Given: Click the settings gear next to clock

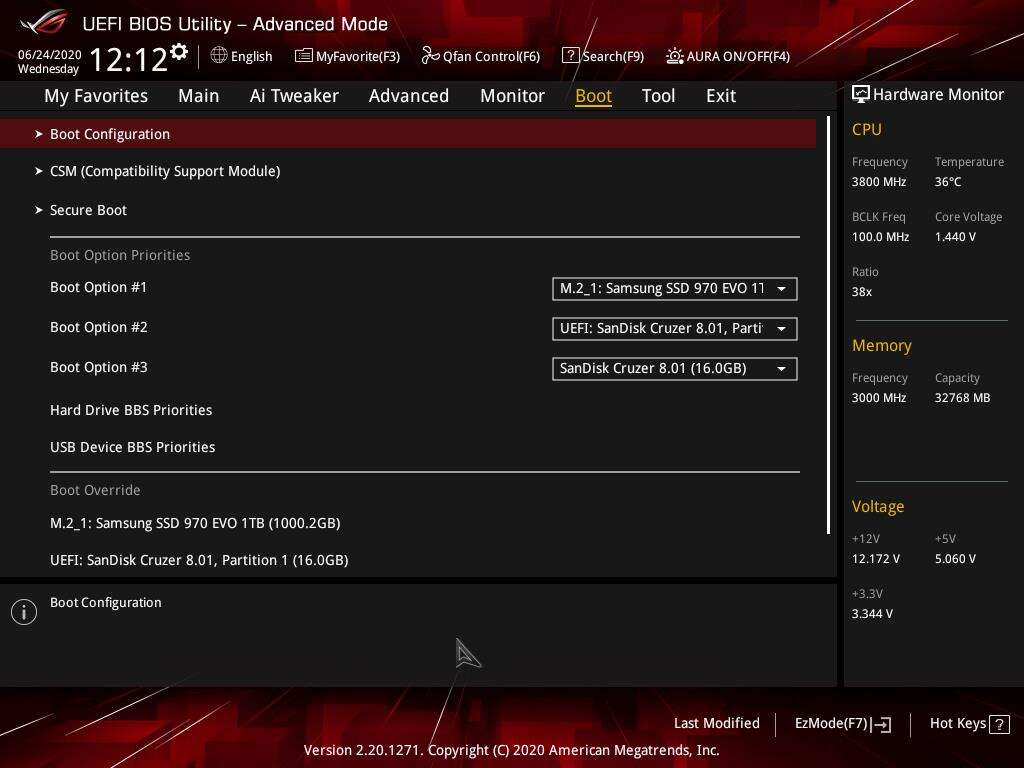Looking at the screenshot, I should click(x=179, y=51).
